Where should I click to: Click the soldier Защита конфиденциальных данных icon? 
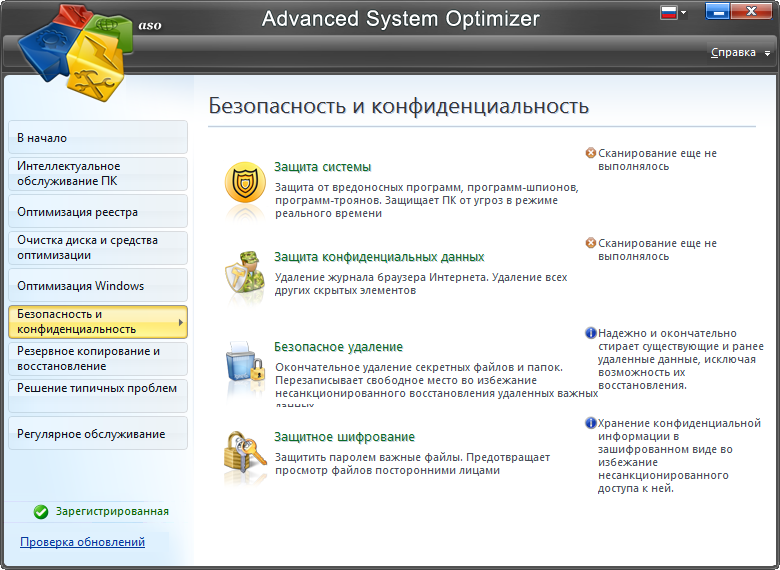pyautogui.click(x=245, y=273)
